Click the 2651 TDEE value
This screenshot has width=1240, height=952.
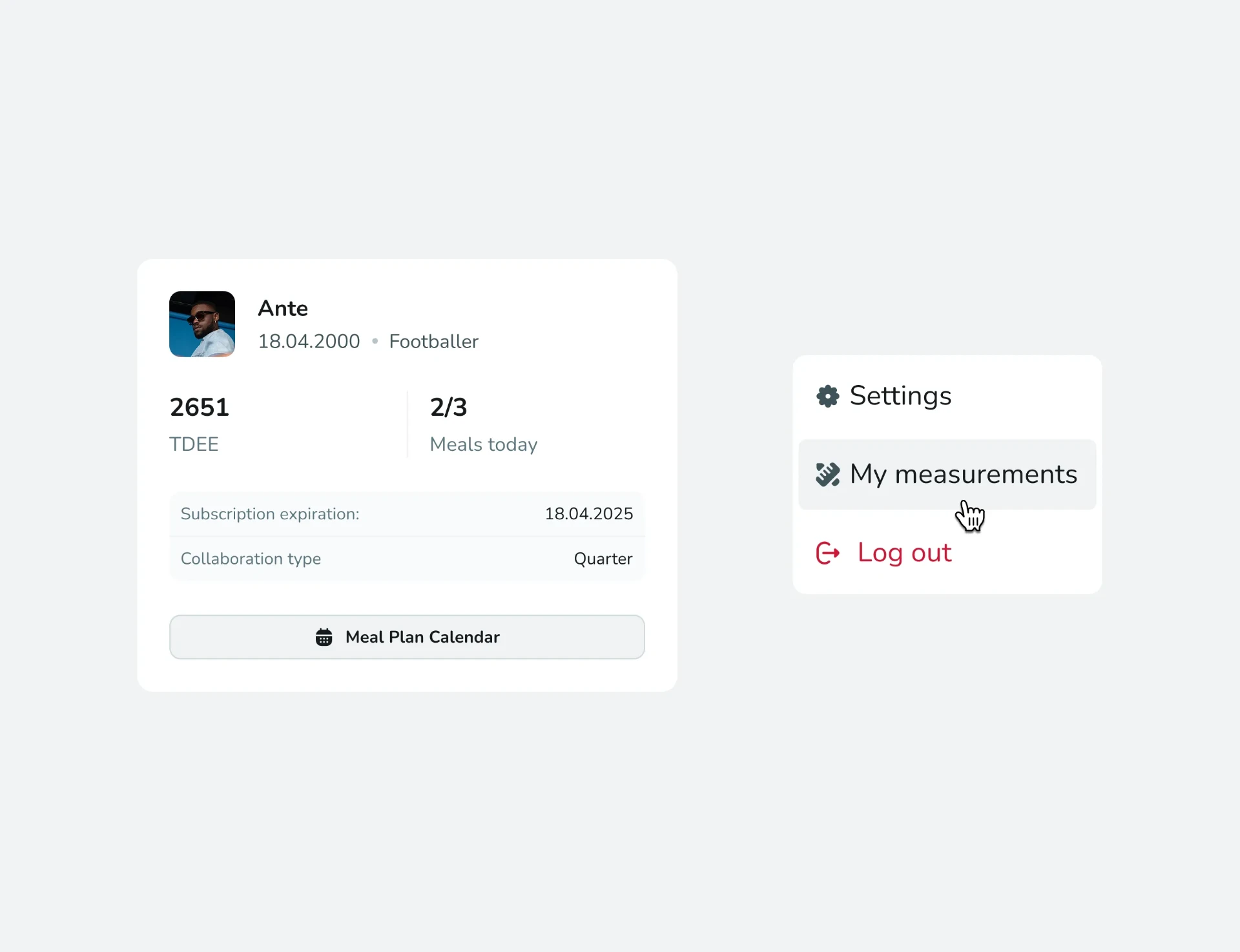click(200, 407)
